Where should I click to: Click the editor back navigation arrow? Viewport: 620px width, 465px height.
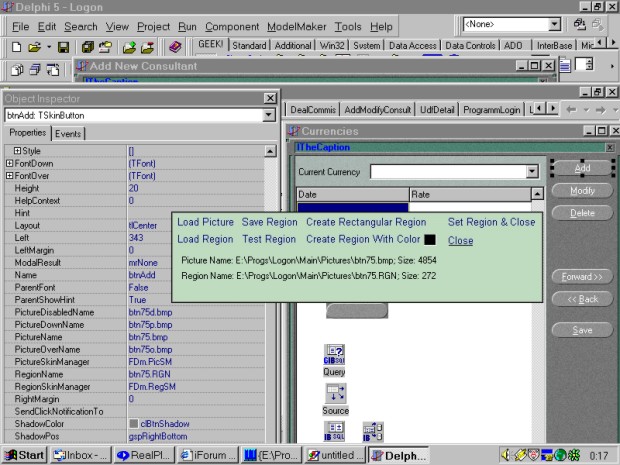(571, 110)
